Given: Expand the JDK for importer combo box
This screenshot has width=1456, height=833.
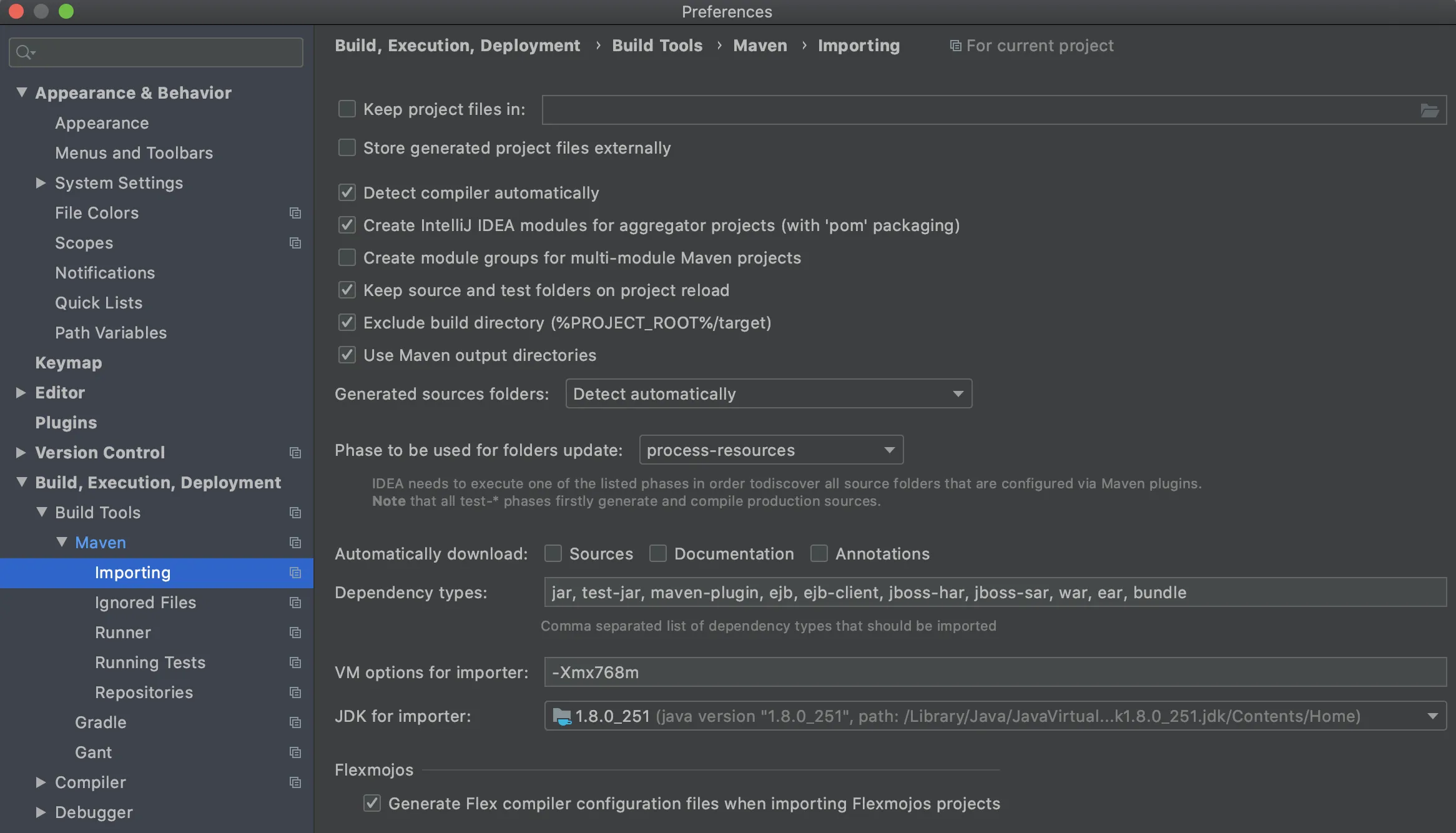Looking at the screenshot, I should (x=1432, y=716).
